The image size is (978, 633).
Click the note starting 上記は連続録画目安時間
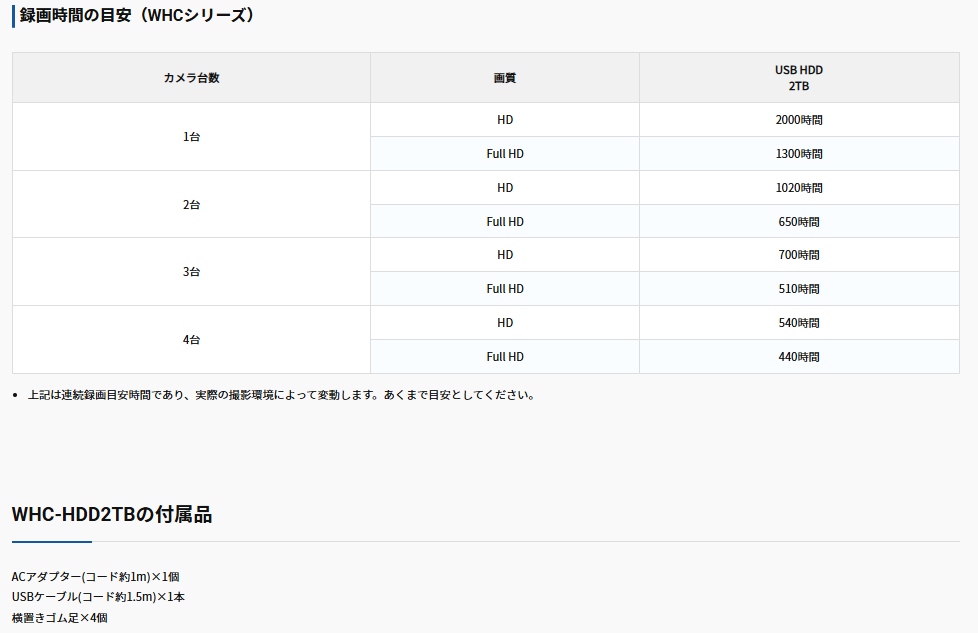tap(281, 395)
